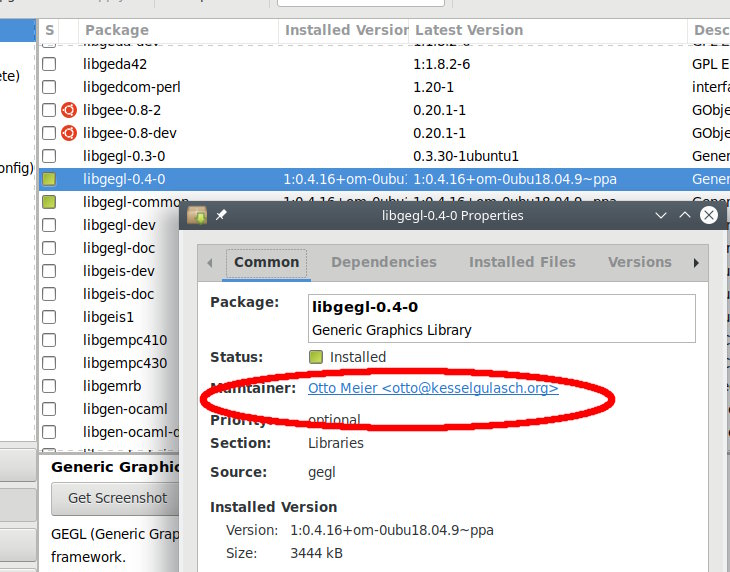Click the Ubuntu logo icon beside libgee-0.8-dev
Viewport: 730px width, 572px height.
[69, 133]
